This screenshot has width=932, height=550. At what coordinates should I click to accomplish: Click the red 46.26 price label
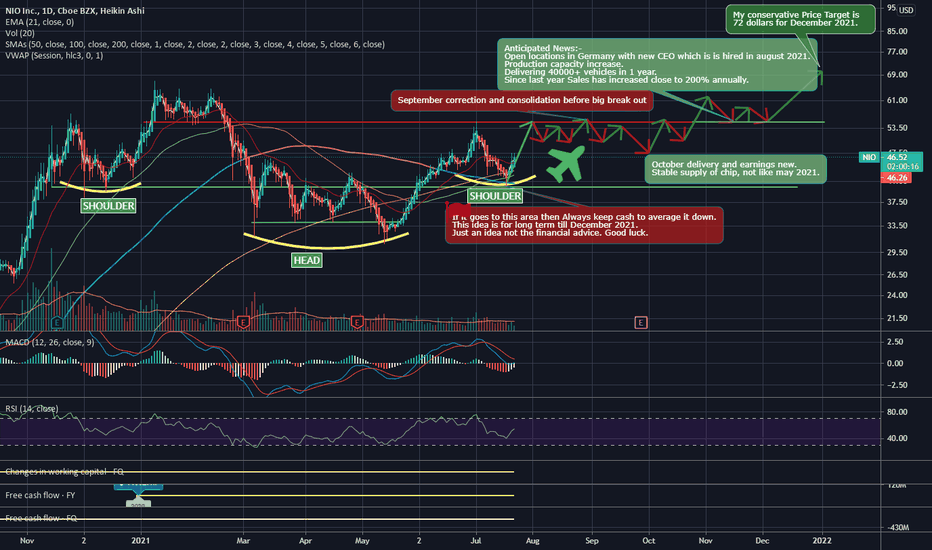click(896, 178)
